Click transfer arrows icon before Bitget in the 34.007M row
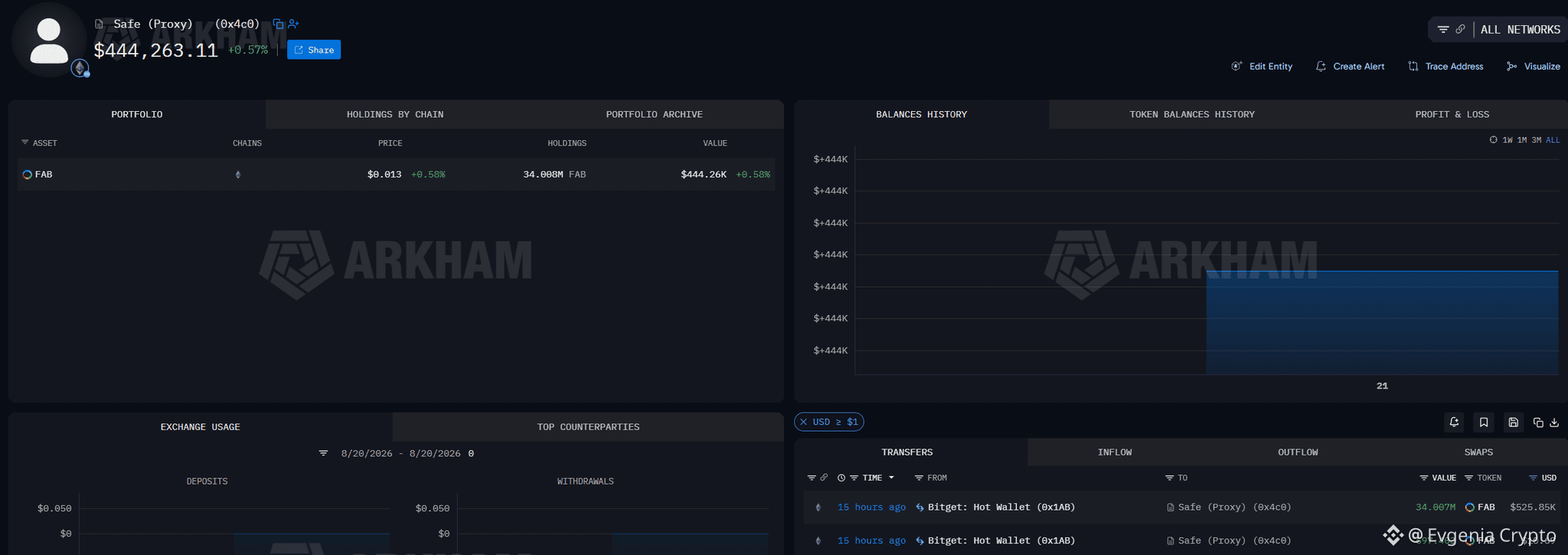This screenshot has width=1568, height=555. 920,508
